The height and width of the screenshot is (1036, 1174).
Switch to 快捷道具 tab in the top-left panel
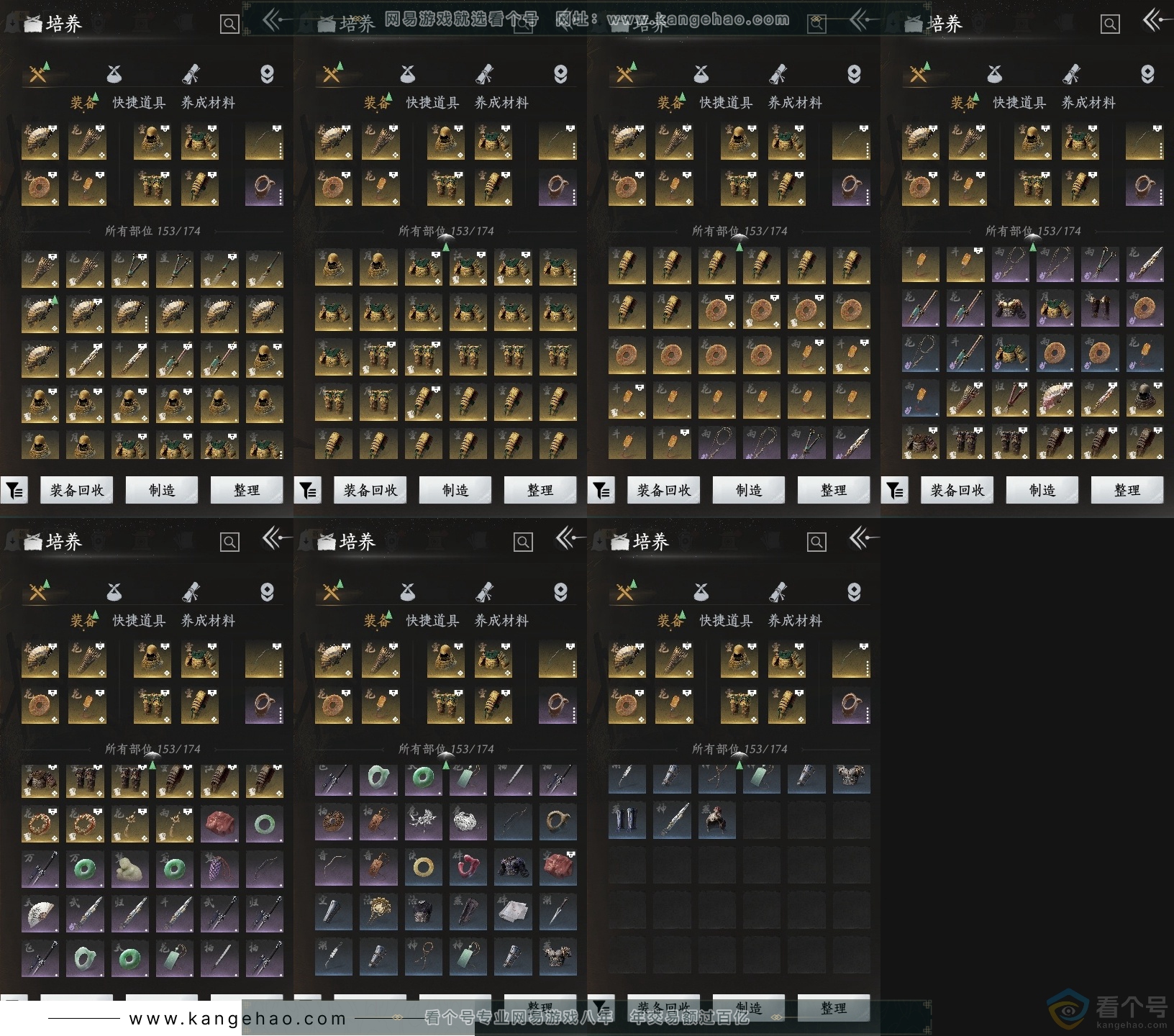pyautogui.click(x=139, y=103)
